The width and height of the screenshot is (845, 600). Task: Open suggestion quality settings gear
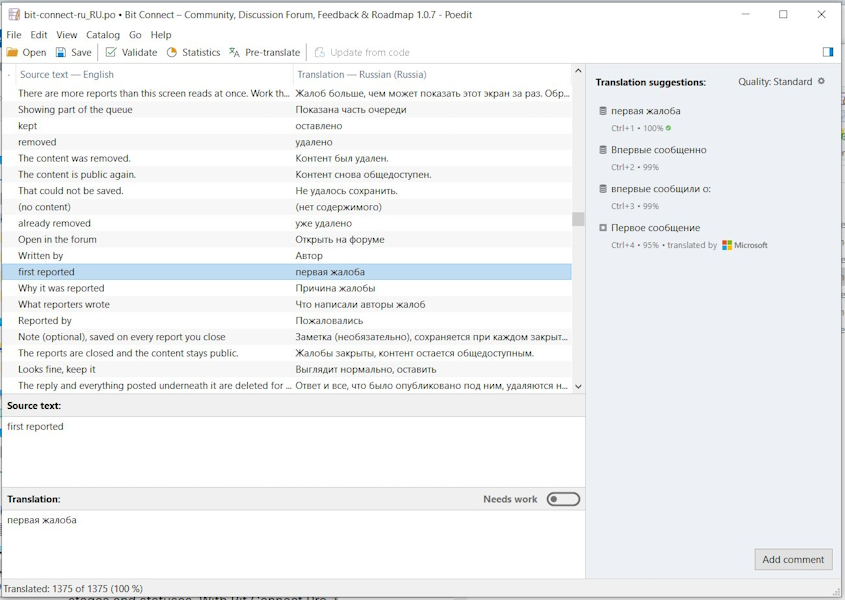[x=821, y=81]
